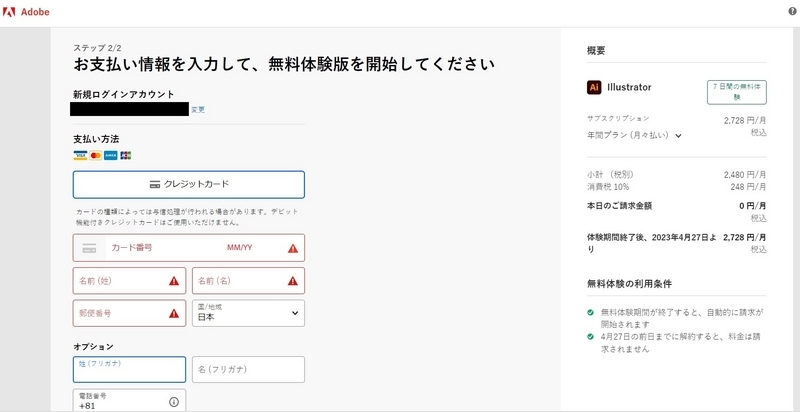The image size is (800, 412).
Task: Click the 名前 (姓) last name field
Action: [129, 281]
